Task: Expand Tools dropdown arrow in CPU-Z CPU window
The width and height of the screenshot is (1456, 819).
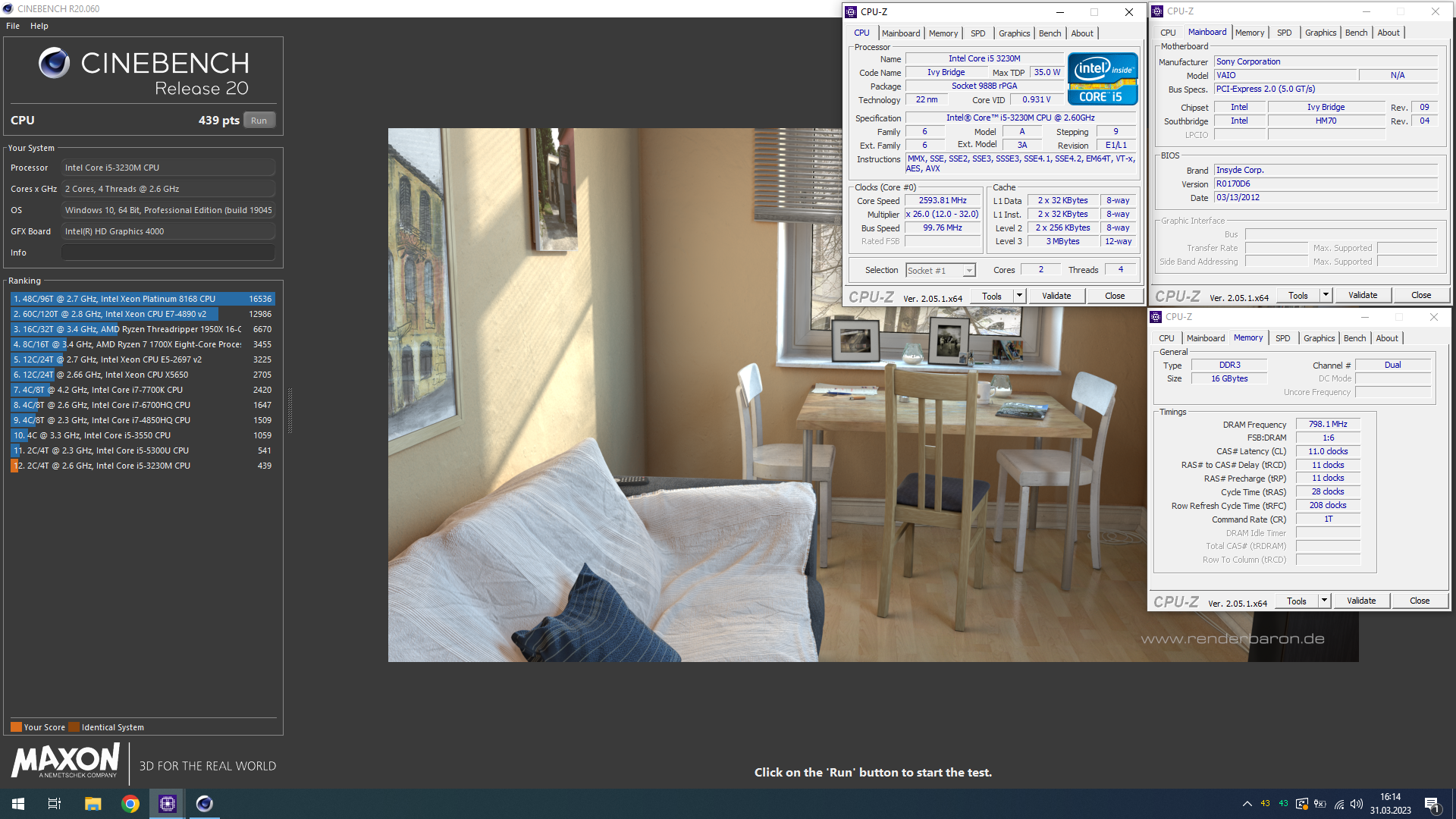Action: tap(1020, 297)
